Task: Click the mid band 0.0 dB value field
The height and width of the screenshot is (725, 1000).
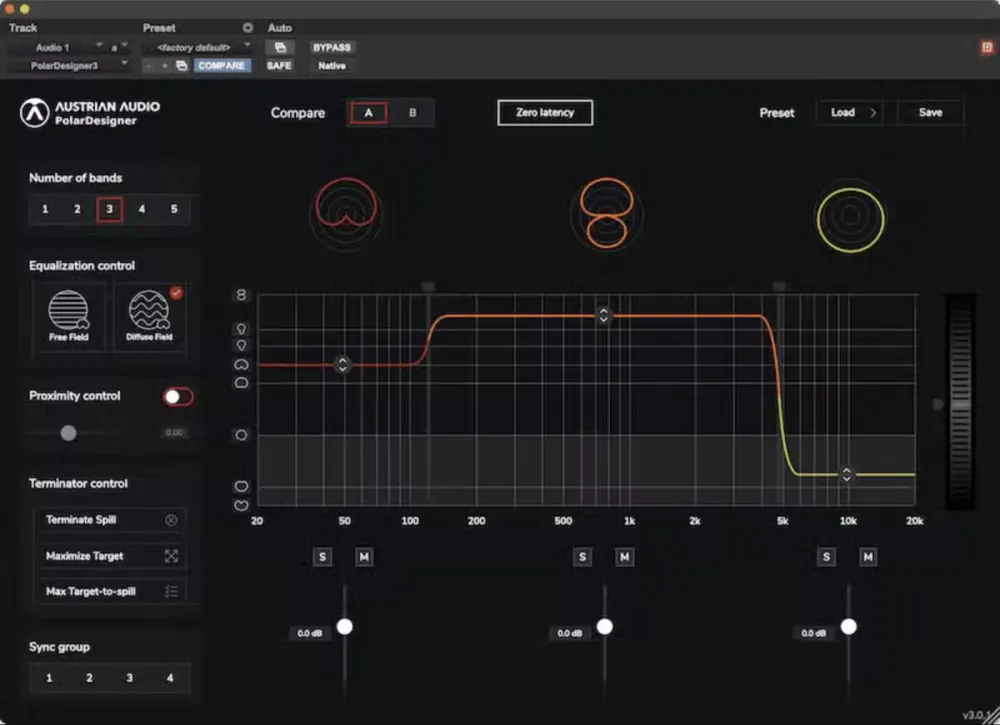Action: (570, 633)
